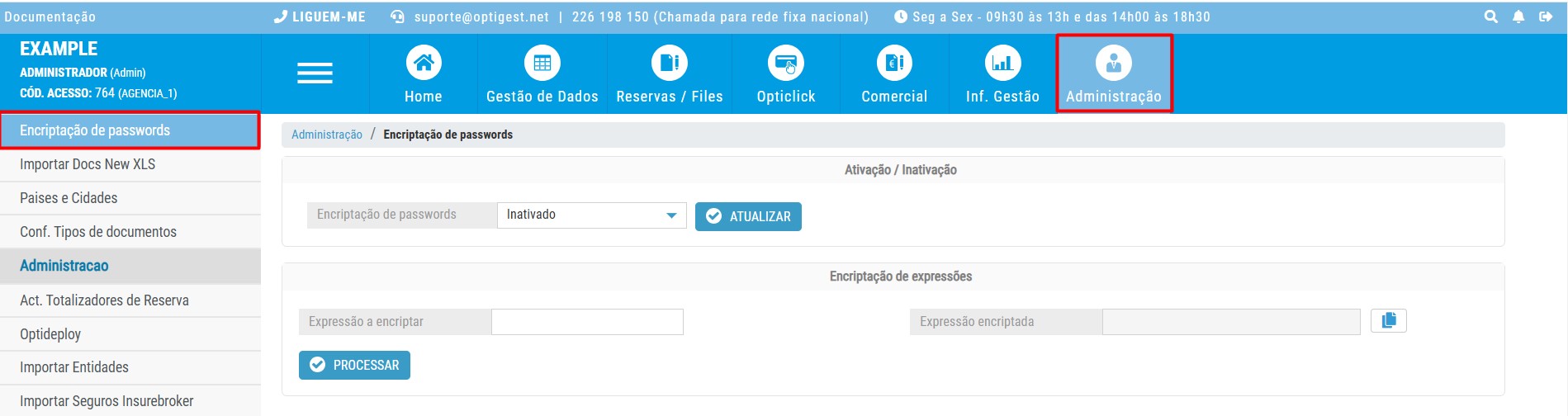Click the search magnifier icon in the top bar
The image size is (1568, 416).
[1490, 17]
